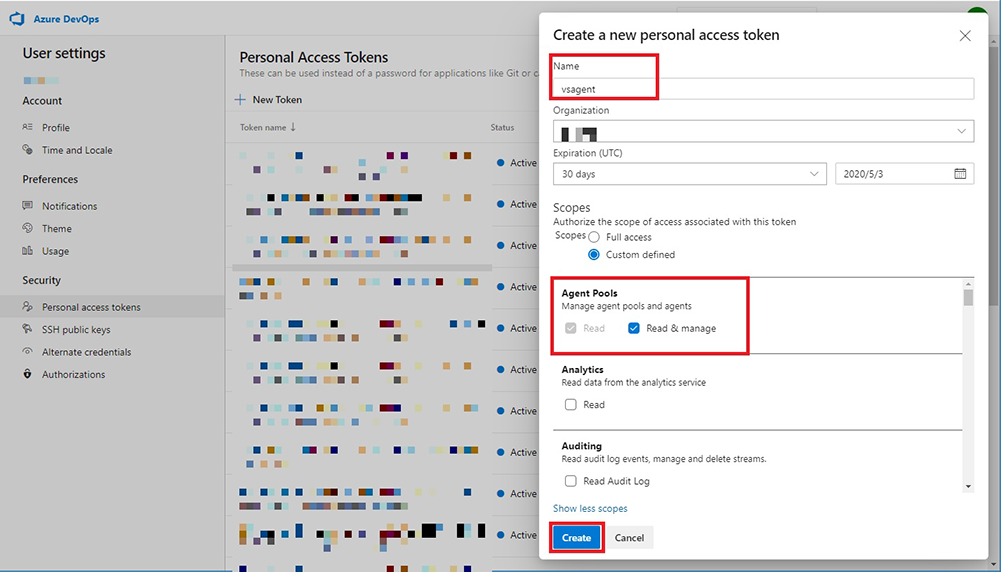Click the Time and Locale icon
This screenshot has width=1001, height=572.
point(27,149)
